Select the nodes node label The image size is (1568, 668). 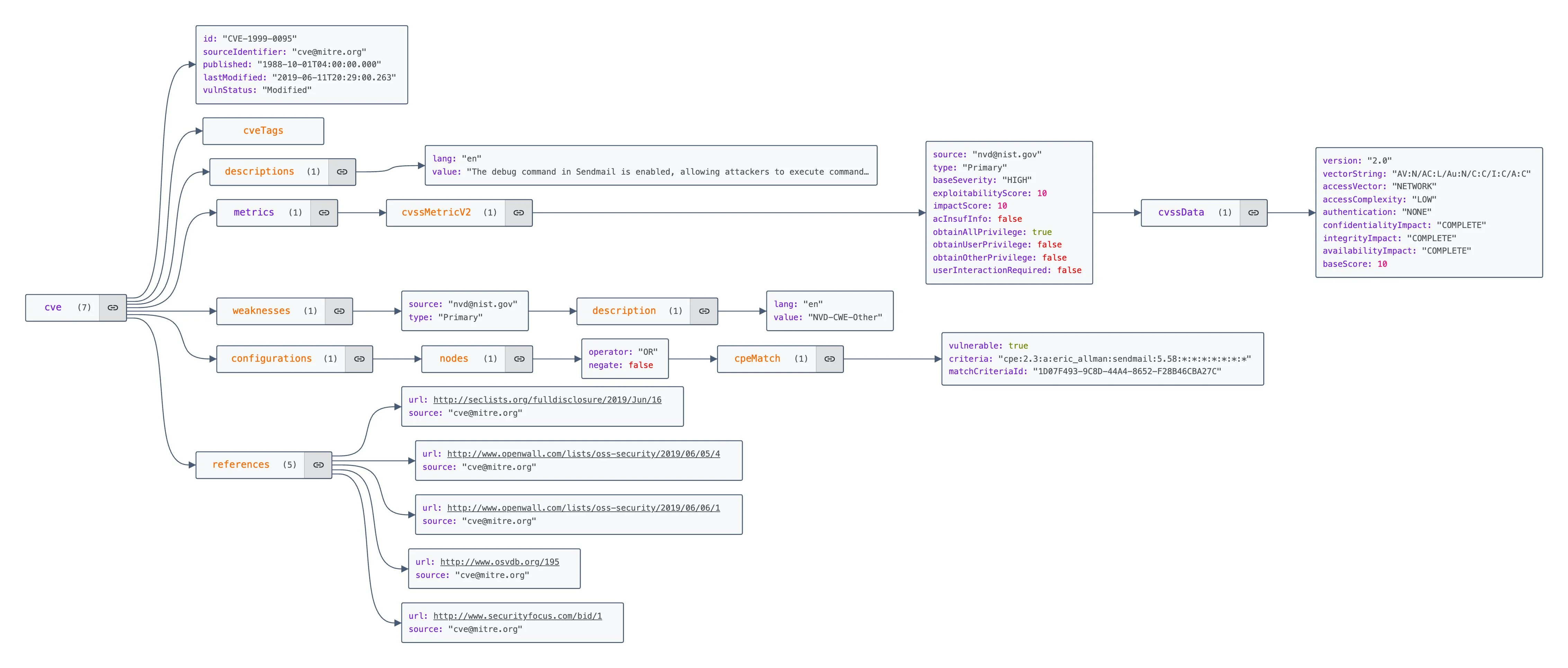(454, 359)
